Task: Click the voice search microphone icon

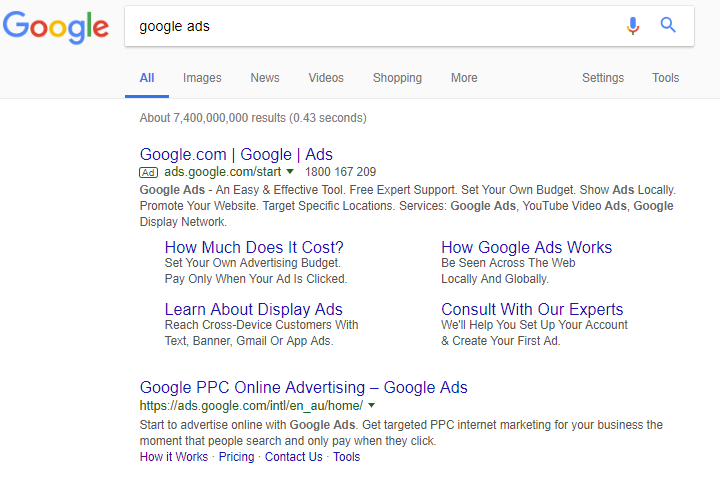Action: tap(632, 26)
